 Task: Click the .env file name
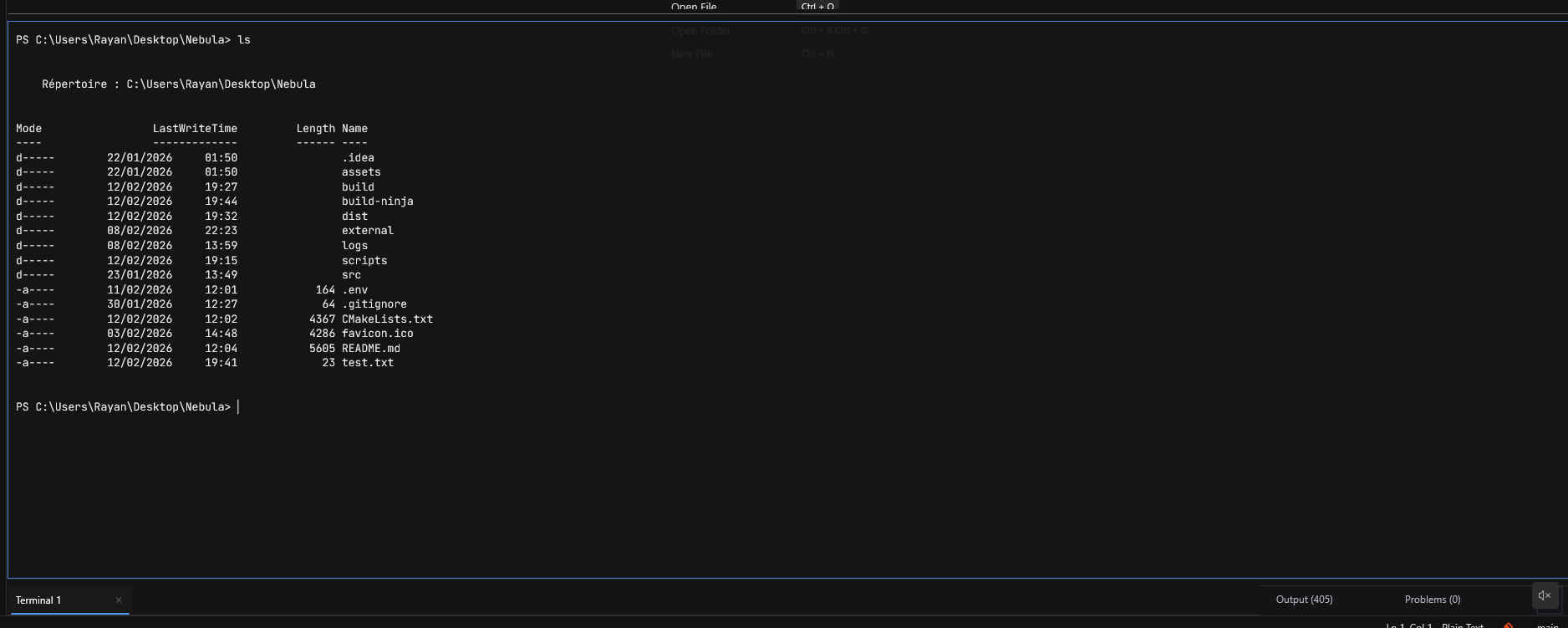point(354,290)
